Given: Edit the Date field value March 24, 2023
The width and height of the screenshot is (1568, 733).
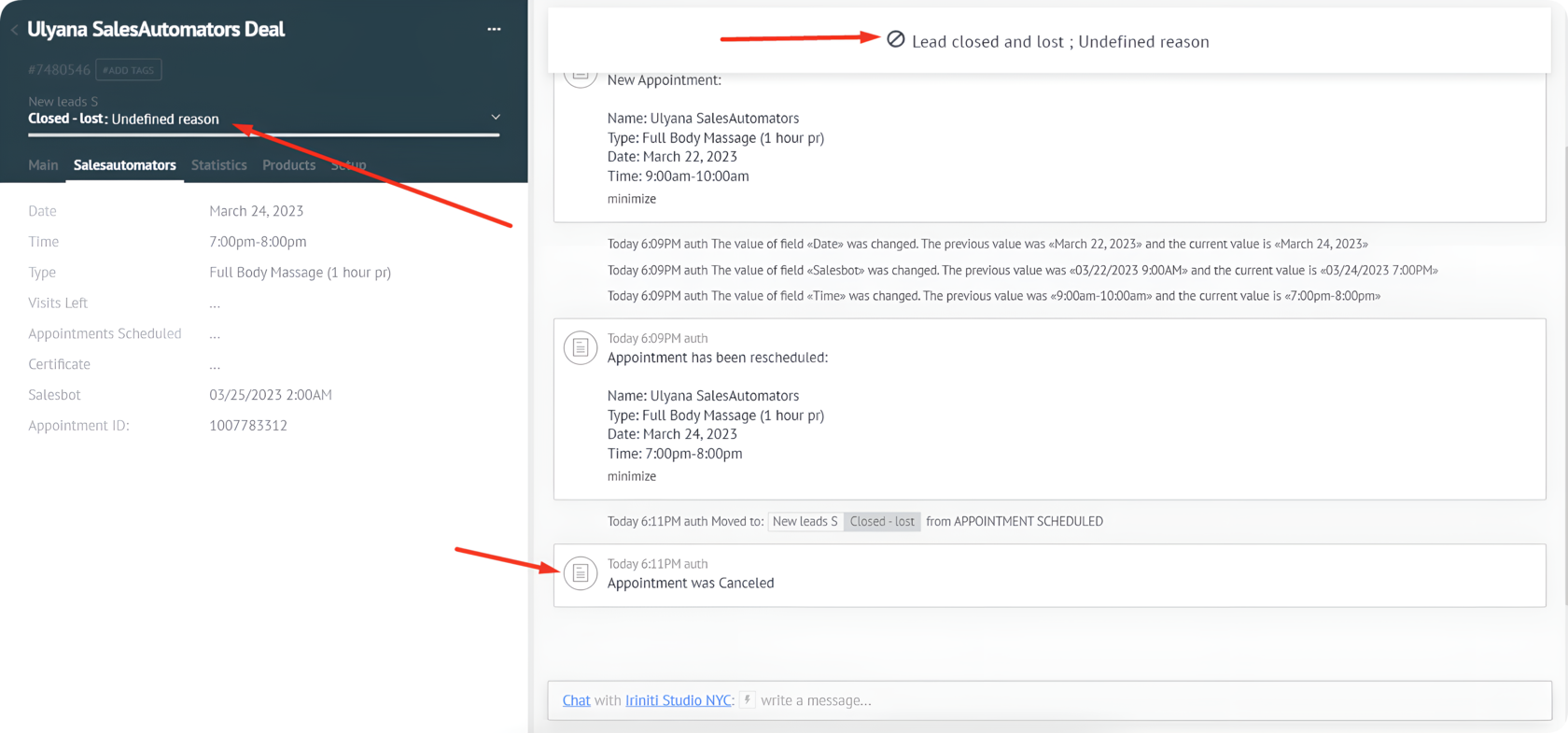Looking at the screenshot, I should tap(257, 211).
